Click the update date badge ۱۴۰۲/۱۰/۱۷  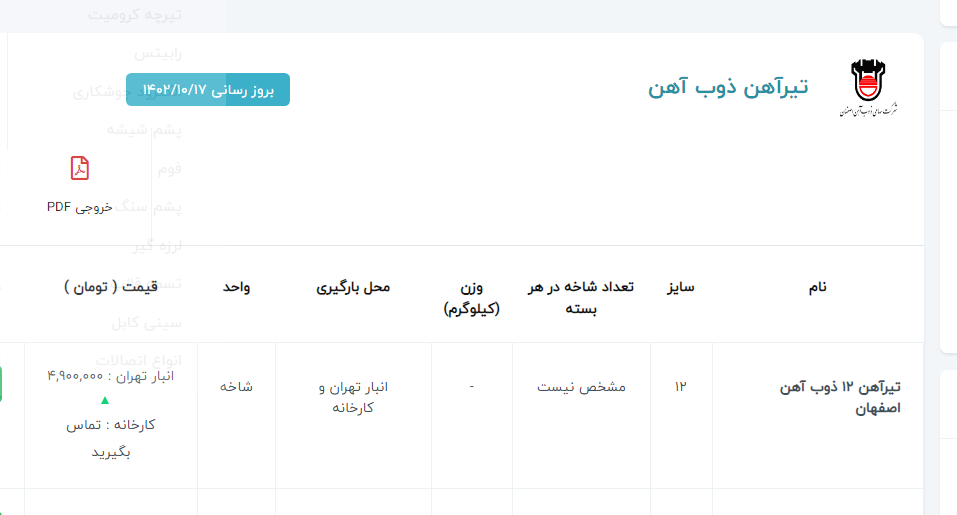(208, 90)
